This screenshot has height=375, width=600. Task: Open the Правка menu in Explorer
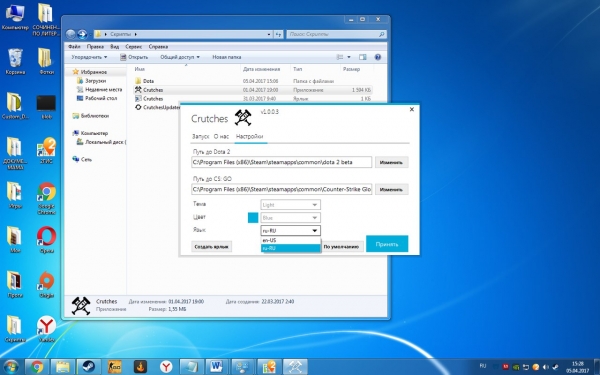coord(95,47)
